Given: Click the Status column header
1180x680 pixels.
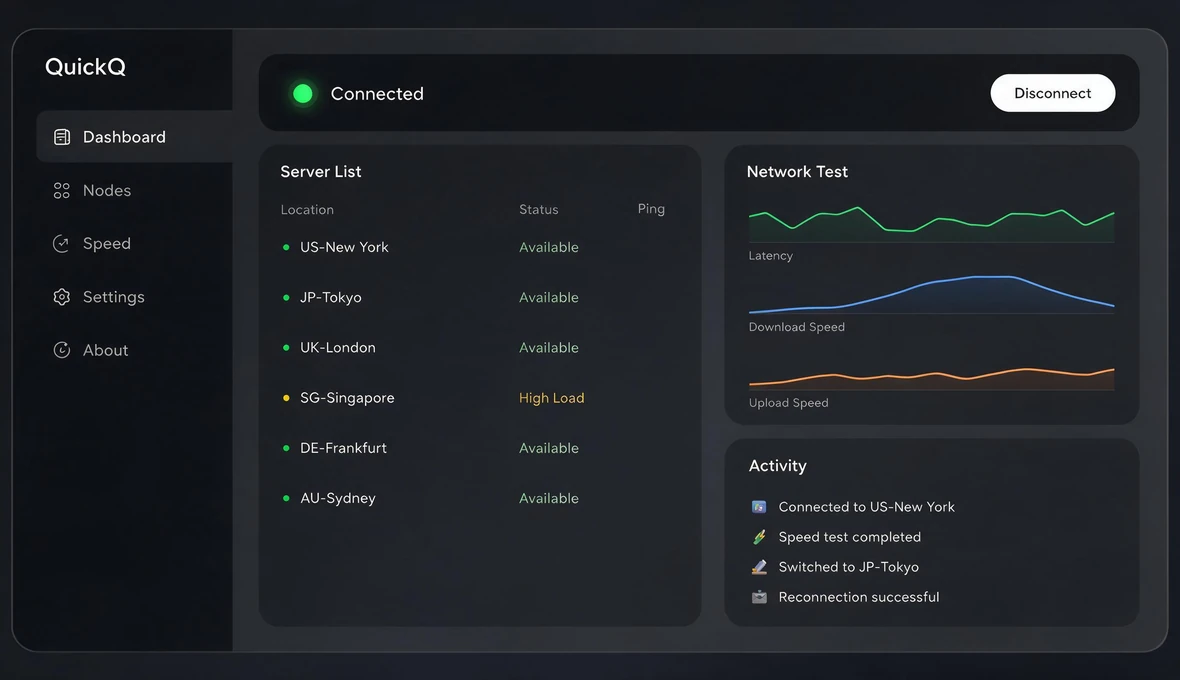Looking at the screenshot, I should 539,210.
